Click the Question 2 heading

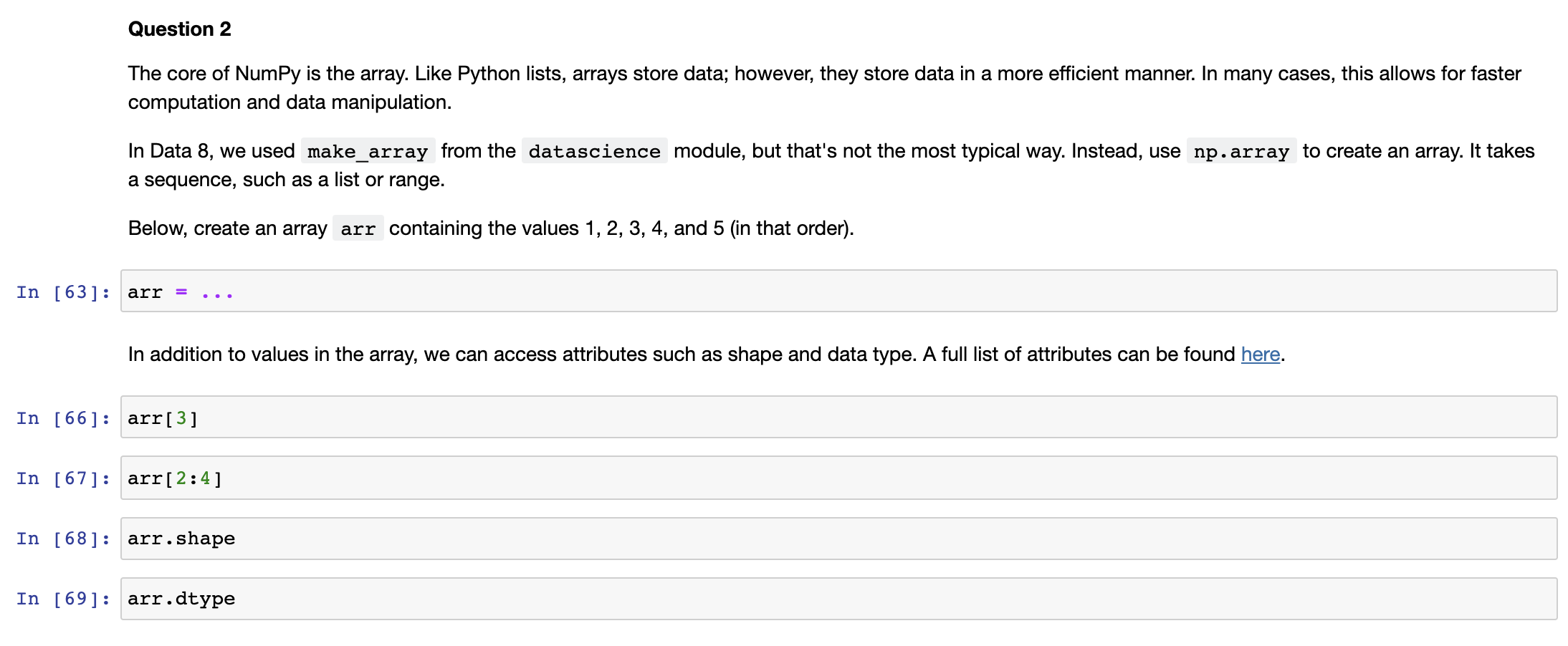179,29
